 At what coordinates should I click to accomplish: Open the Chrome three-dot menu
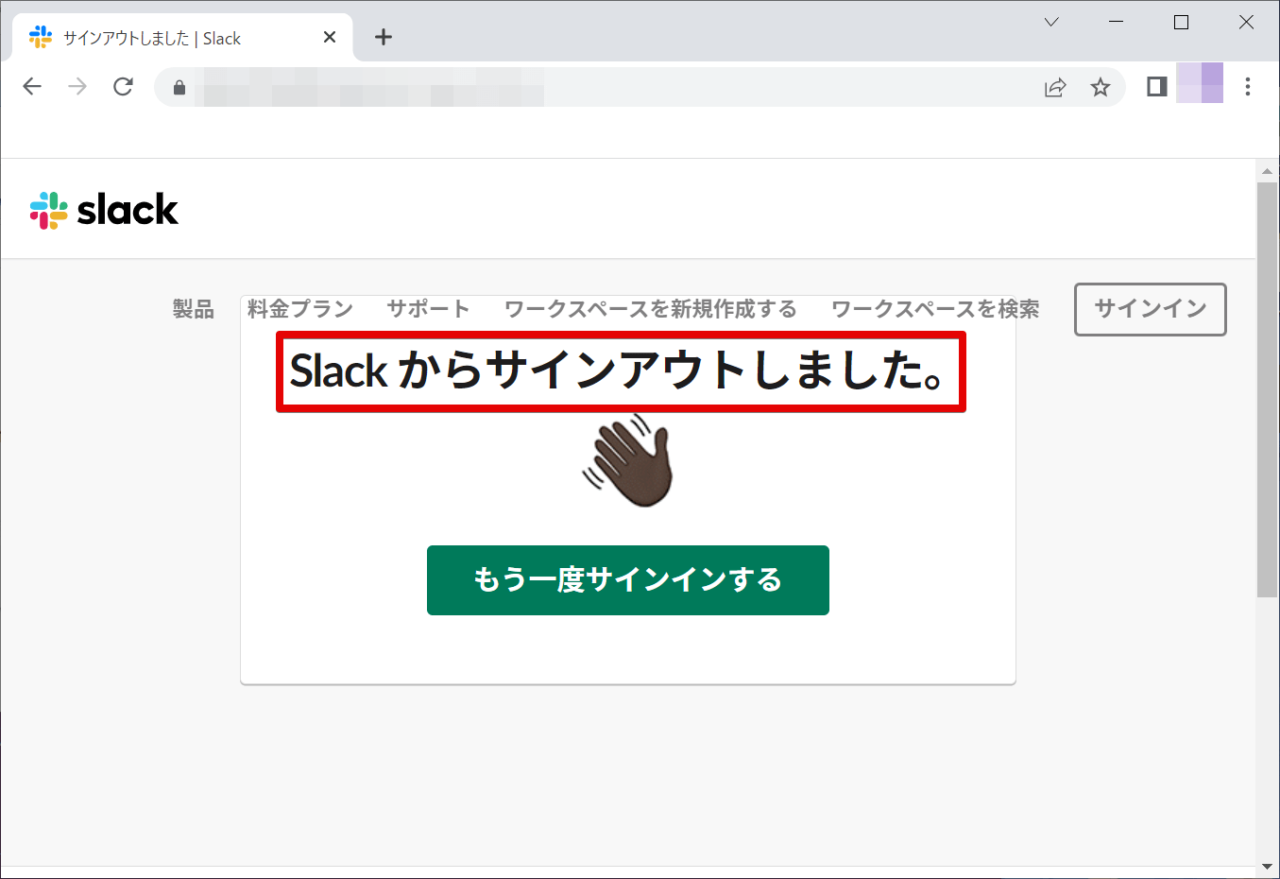coord(1247,87)
